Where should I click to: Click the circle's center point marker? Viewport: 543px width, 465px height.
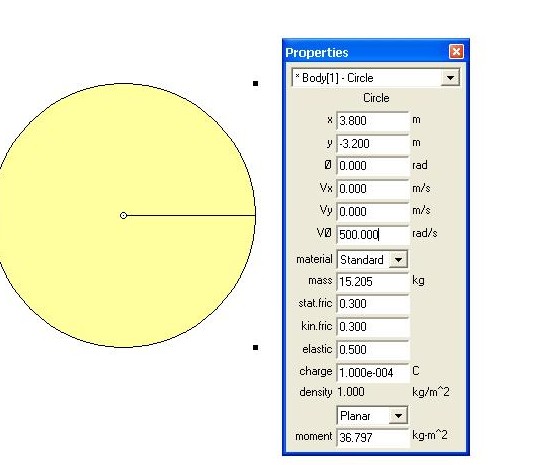123,216
